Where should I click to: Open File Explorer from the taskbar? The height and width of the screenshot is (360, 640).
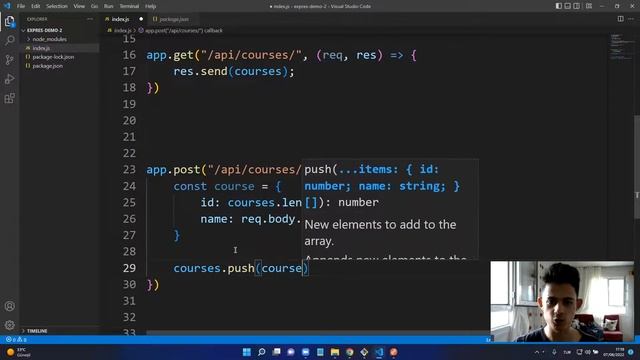(335, 352)
